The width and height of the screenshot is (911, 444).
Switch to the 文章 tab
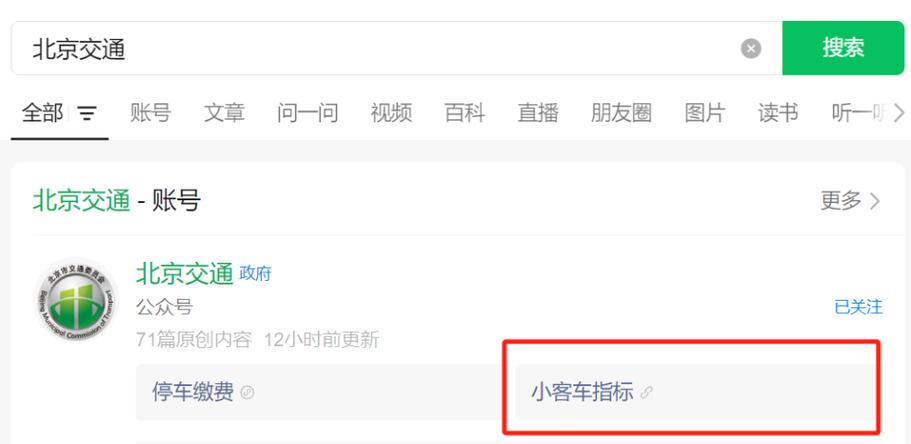tap(224, 113)
